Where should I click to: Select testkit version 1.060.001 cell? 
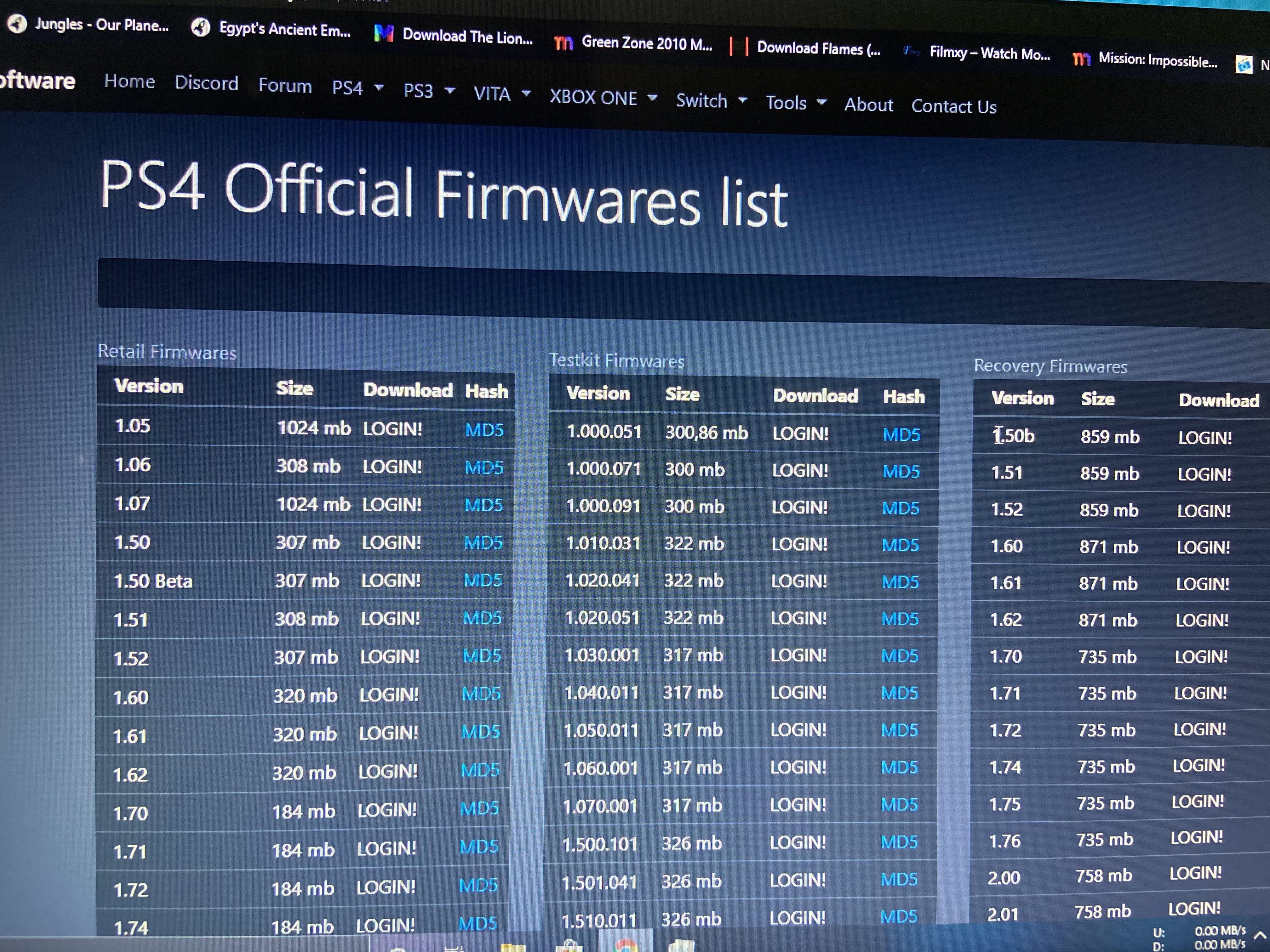(601, 768)
